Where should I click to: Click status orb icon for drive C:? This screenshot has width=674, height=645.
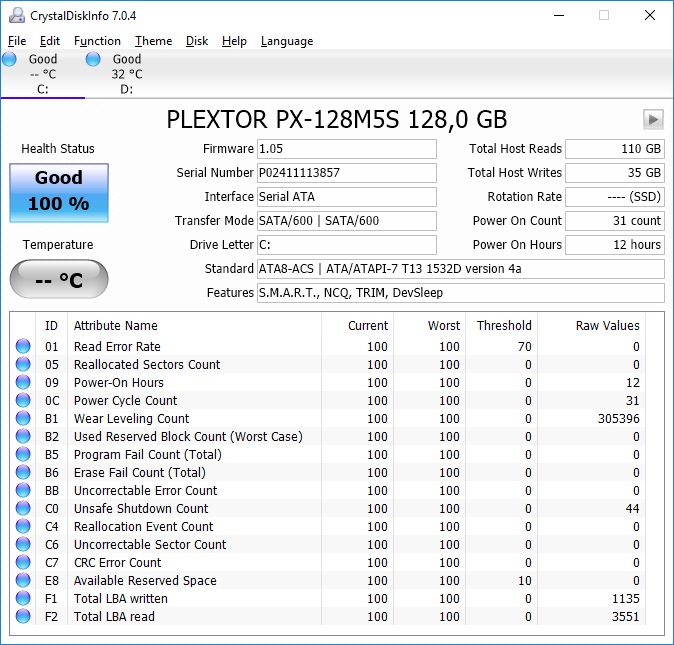tap(10, 60)
